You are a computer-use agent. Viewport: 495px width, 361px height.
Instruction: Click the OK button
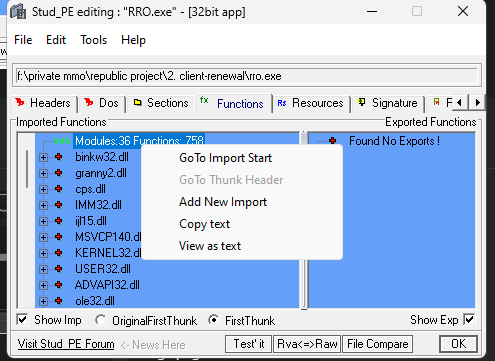(459, 344)
